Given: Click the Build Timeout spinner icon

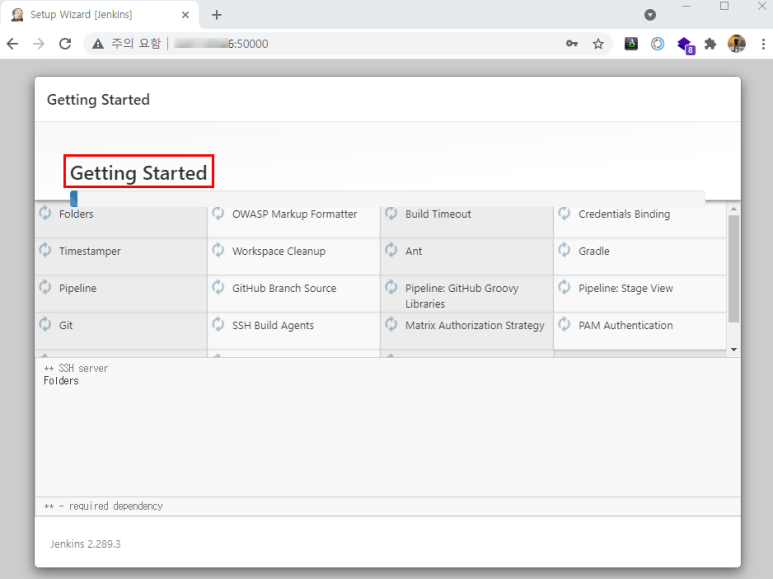Looking at the screenshot, I should coord(391,213).
